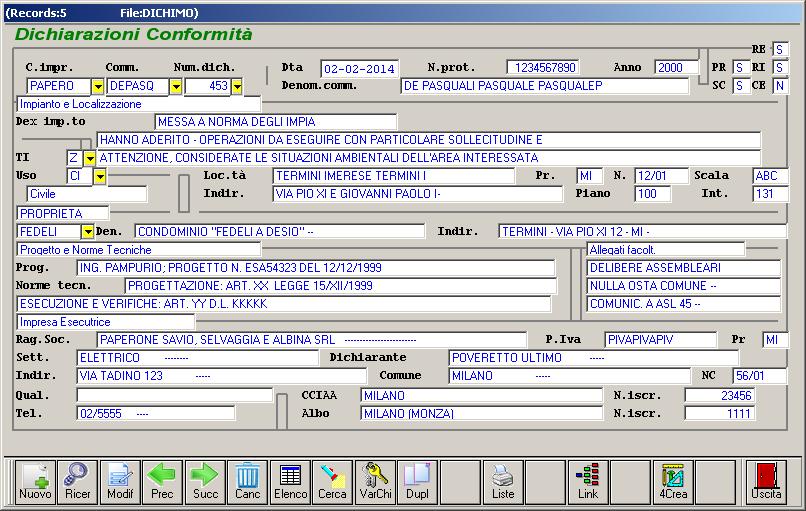
Task: Open the 4Crea tool icon
Action: coord(673,481)
